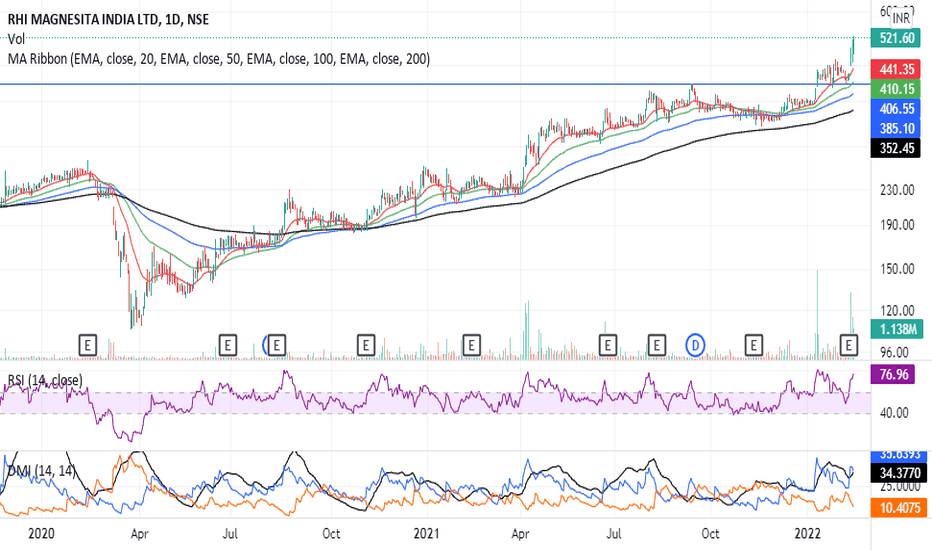Click the RSI (14, close) indicator label

[x=45, y=380]
